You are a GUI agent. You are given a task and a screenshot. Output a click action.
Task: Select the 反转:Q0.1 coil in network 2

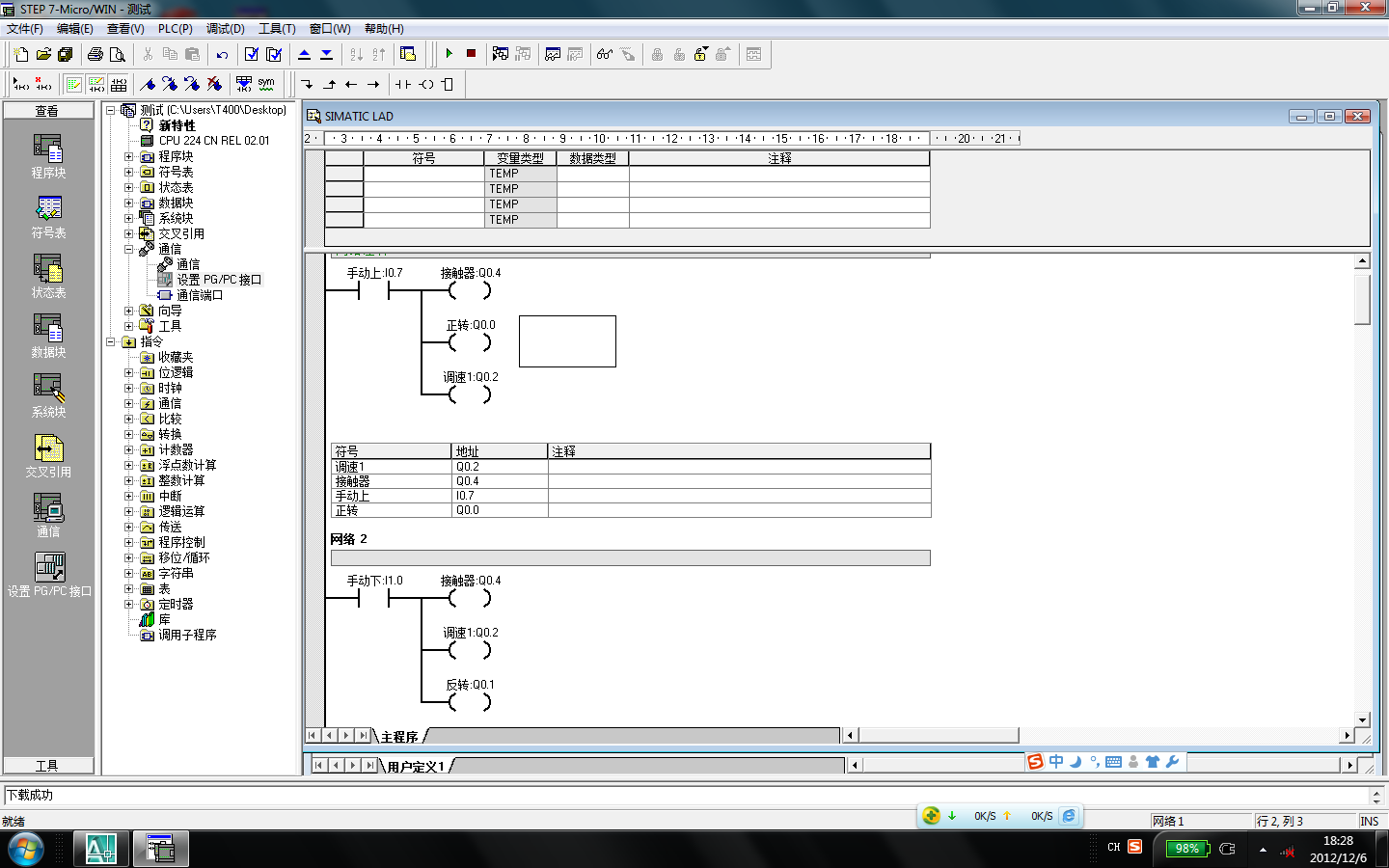pyautogui.click(x=471, y=701)
